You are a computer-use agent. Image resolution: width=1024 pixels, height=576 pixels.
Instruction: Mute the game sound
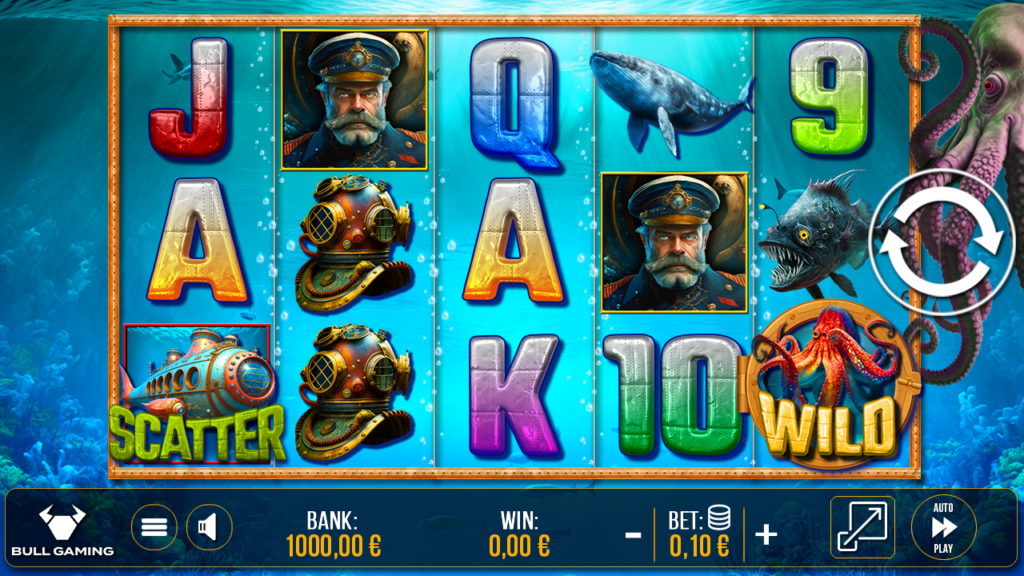pyautogui.click(x=209, y=527)
